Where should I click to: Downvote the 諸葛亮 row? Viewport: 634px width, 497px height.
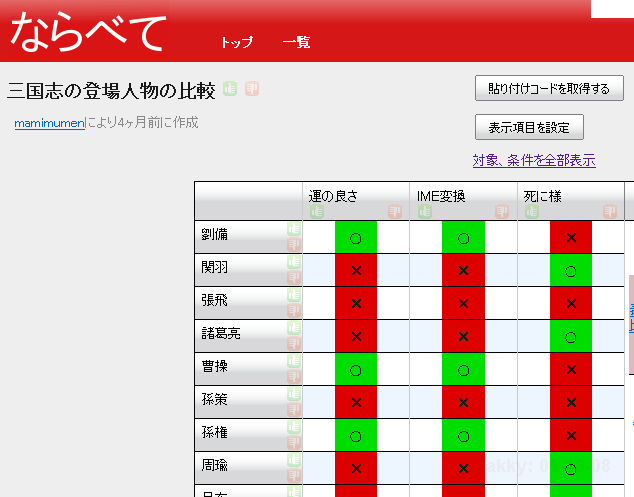(x=294, y=344)
